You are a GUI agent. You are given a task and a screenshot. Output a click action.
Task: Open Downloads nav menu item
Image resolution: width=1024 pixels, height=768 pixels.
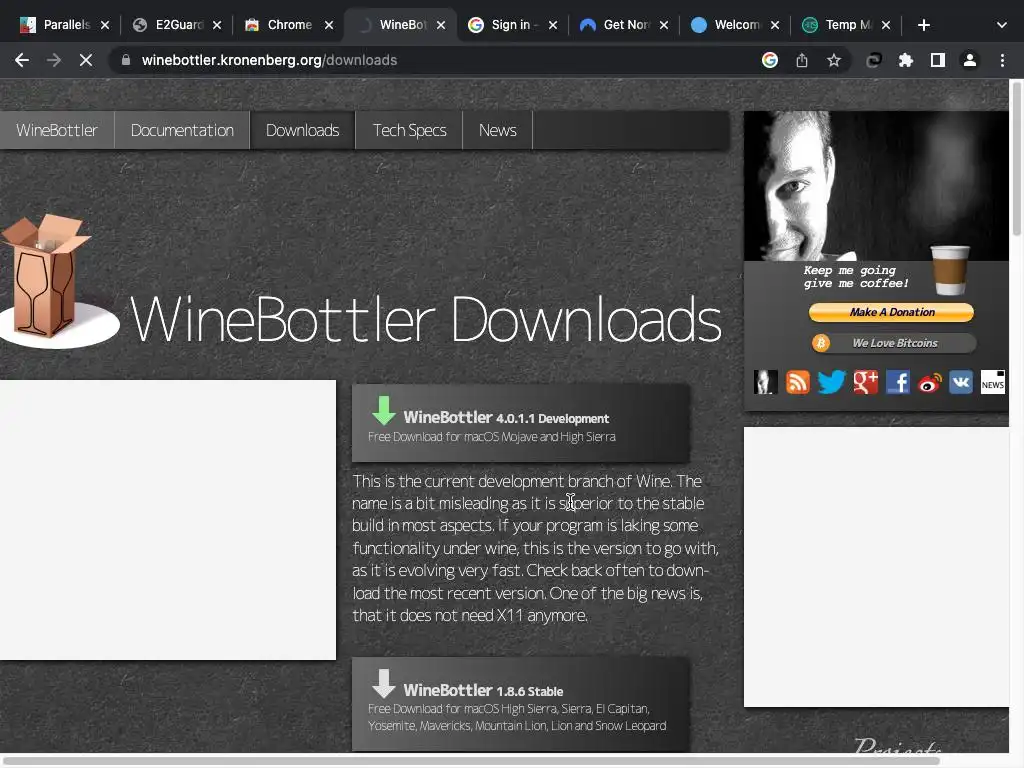point(302,130)
